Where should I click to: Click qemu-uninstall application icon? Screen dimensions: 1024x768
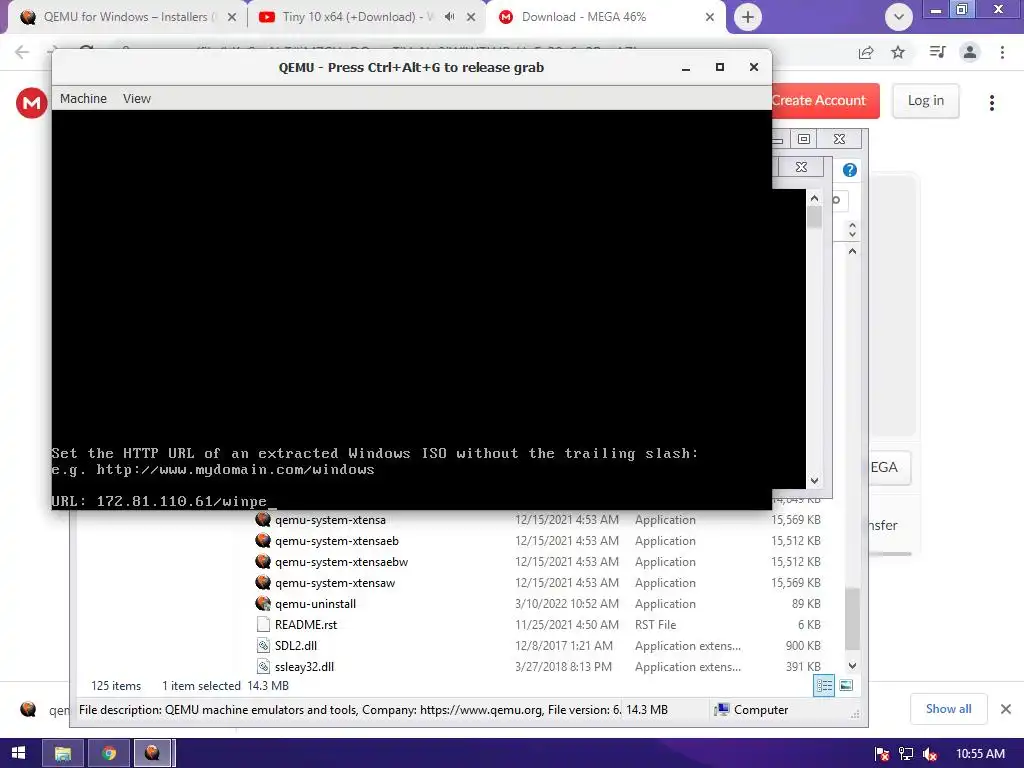tap(263, 603)
